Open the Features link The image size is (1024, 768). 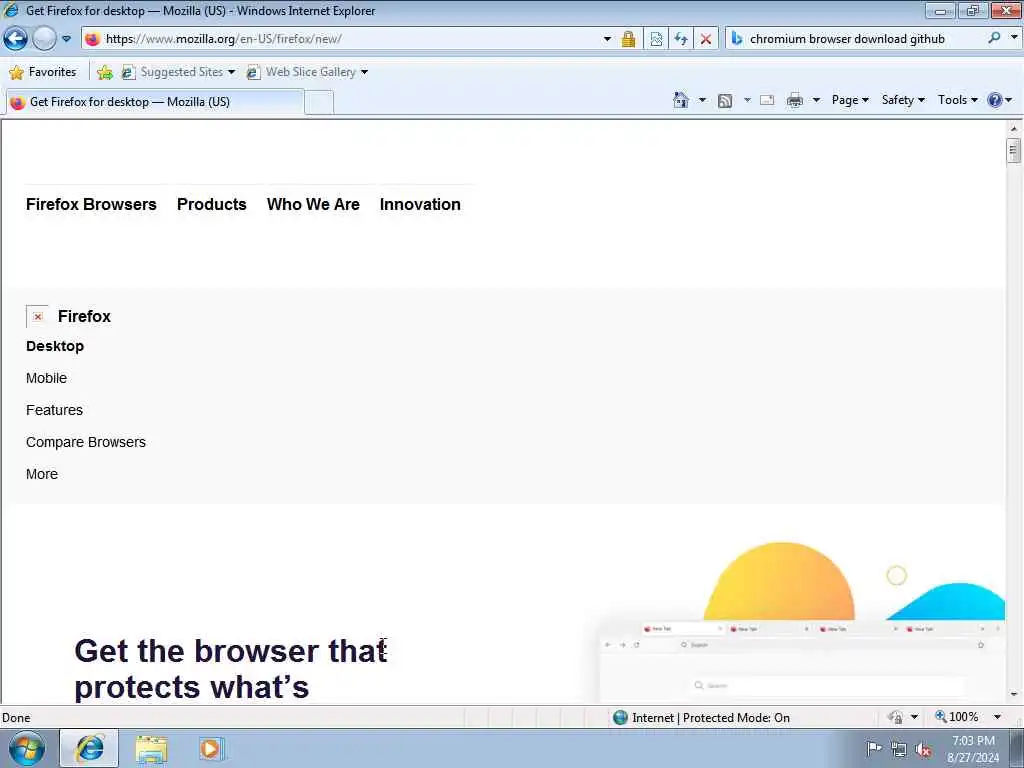click(x=54, y=410)
